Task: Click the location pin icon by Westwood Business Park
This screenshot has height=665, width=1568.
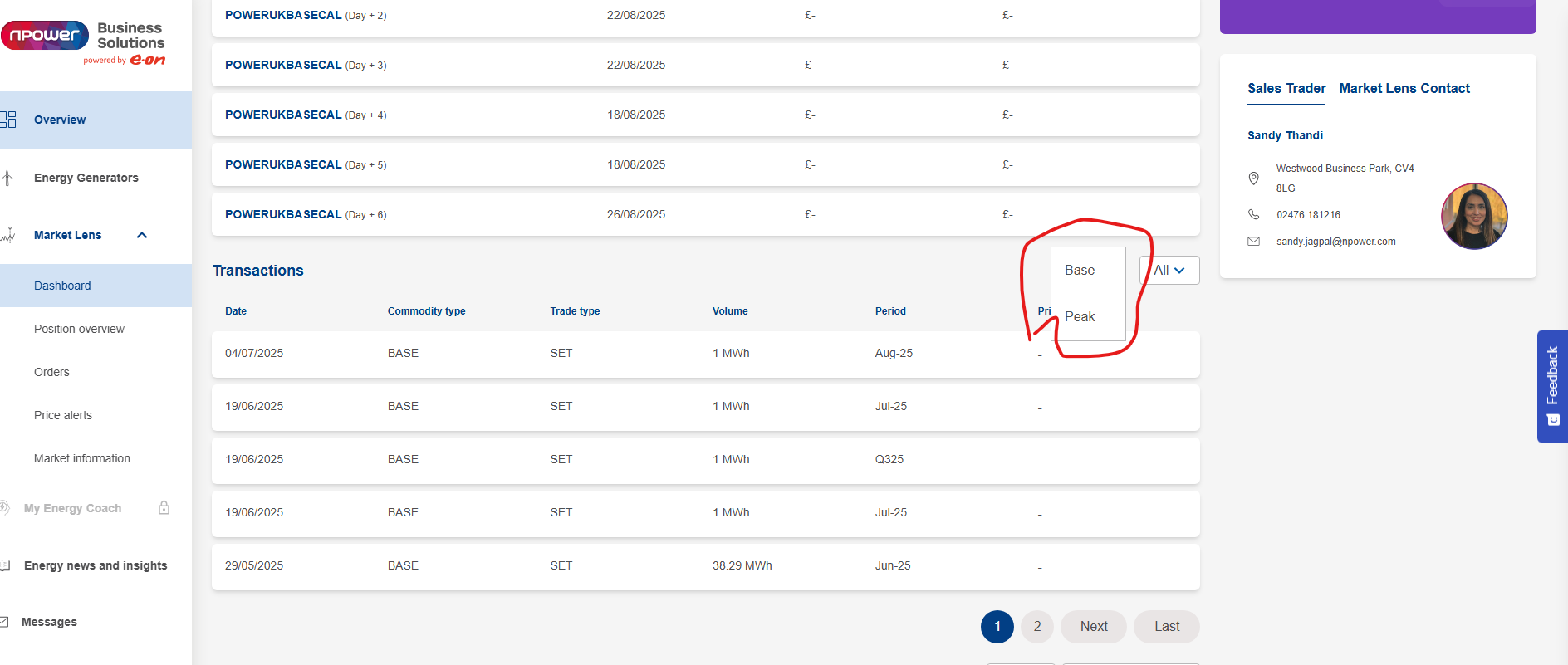Action: pos(1254,178)
